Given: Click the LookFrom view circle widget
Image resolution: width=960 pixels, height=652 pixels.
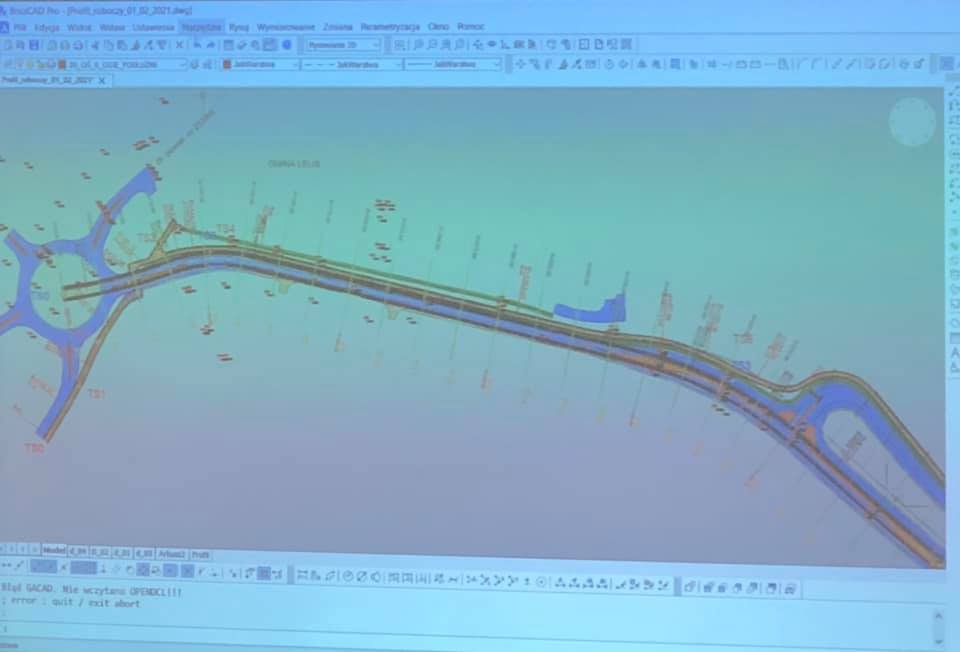Looking at the screenshot, I should tap(912, 122).
